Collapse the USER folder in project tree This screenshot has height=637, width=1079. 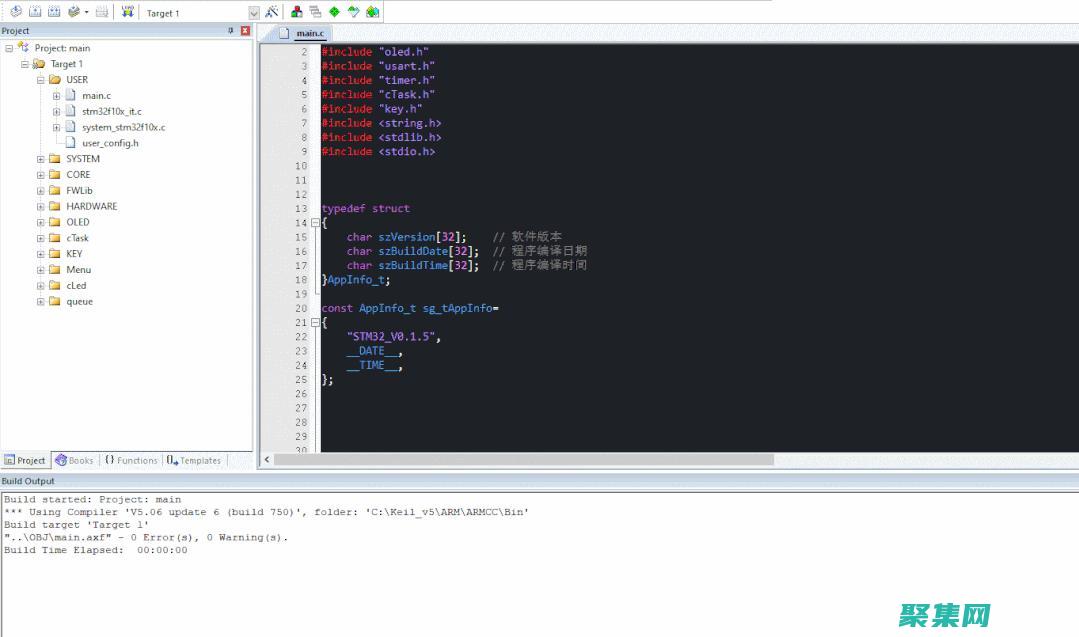pos(41,80)
